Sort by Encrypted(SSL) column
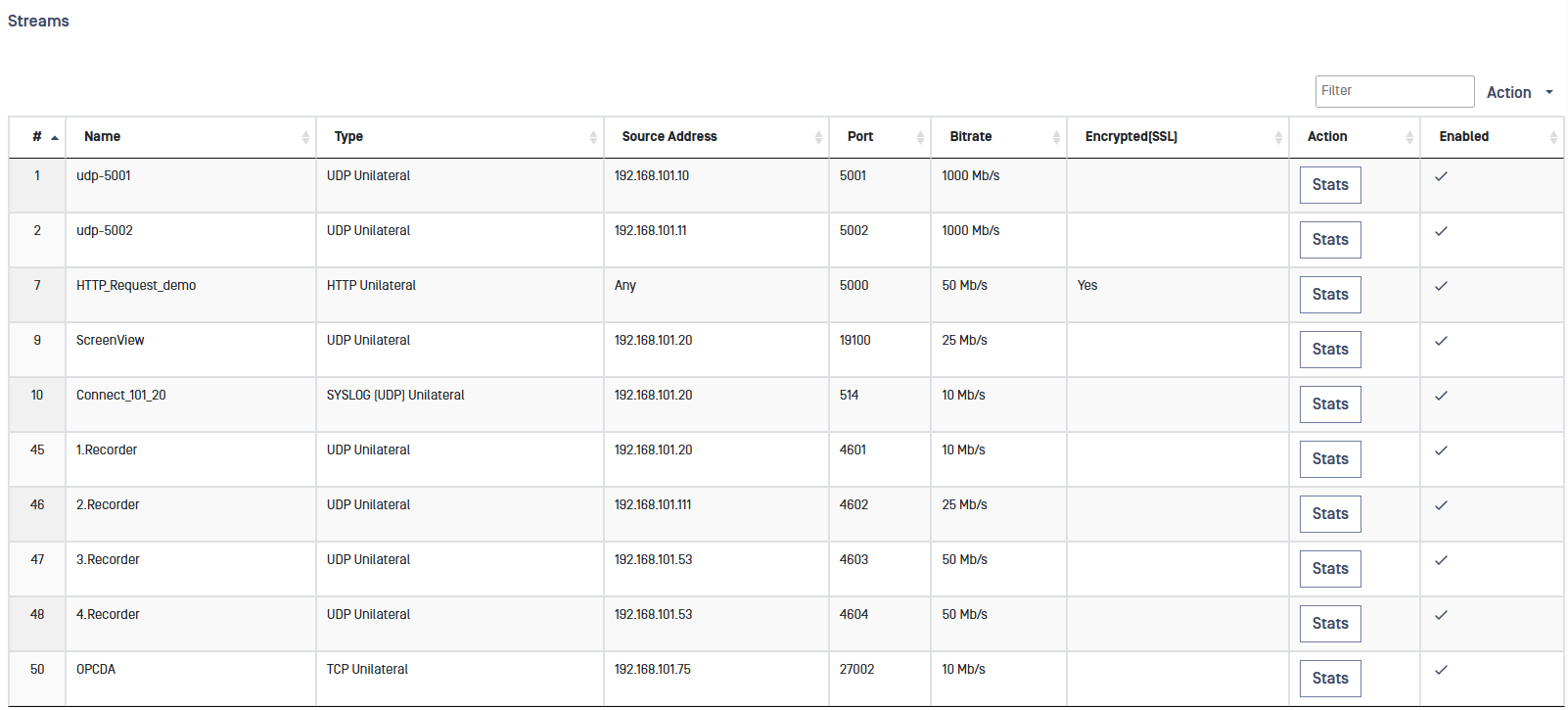This screenshot has height=710, width=1568. tap(1278, 138)
